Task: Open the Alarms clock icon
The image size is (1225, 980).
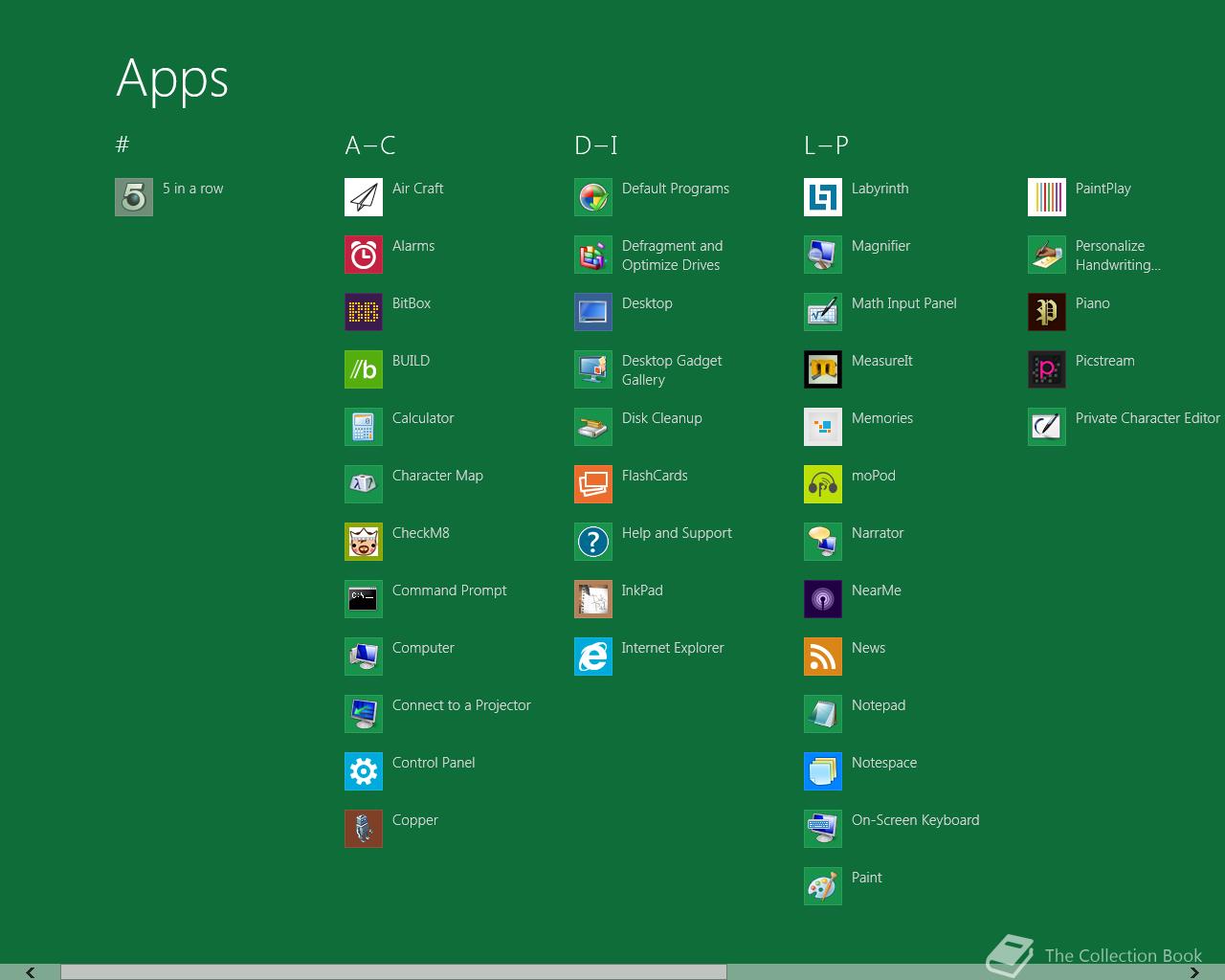Action: click(x=364, y=255)
